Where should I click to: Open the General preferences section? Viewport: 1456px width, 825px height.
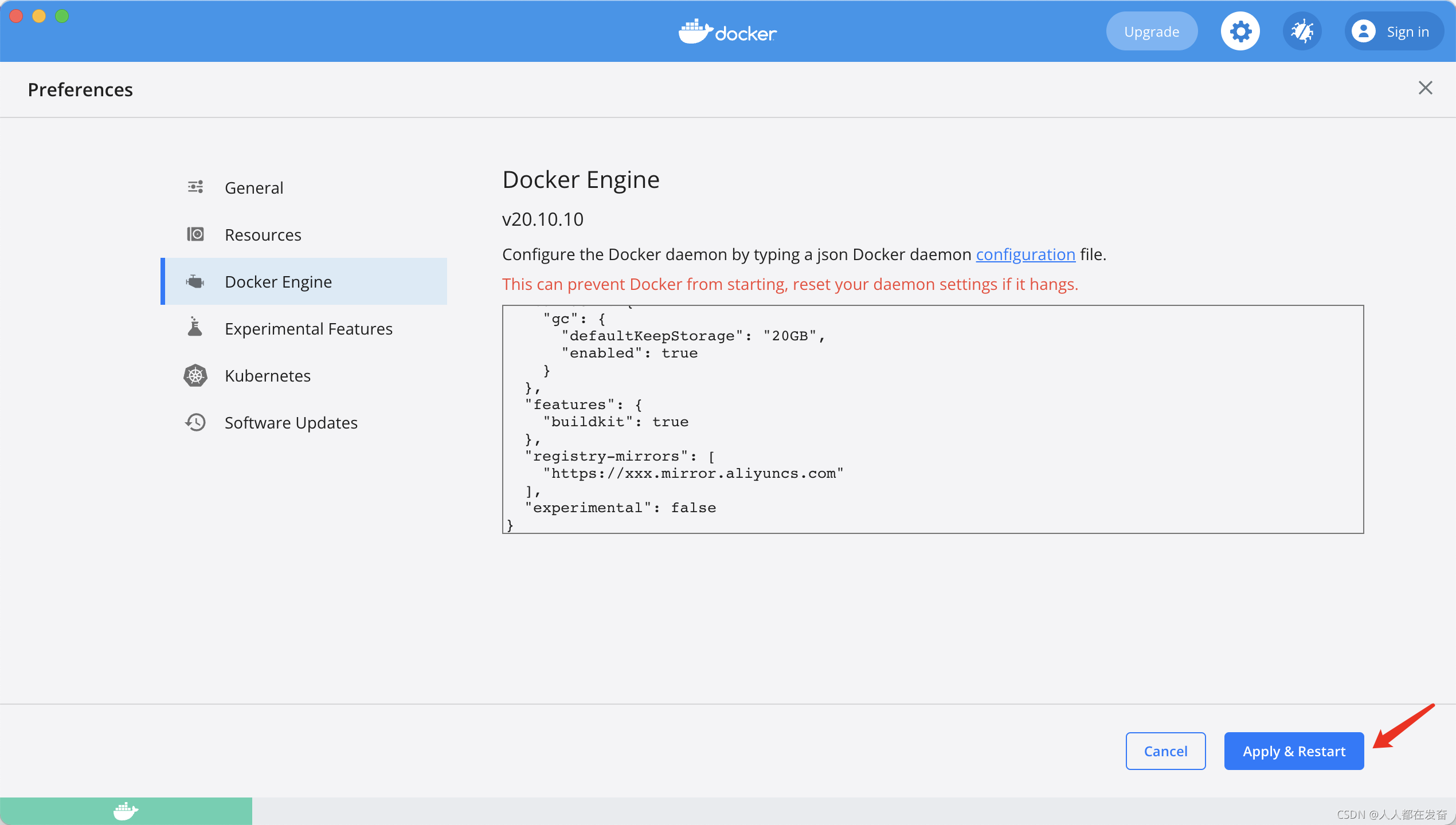pos(304,187)
